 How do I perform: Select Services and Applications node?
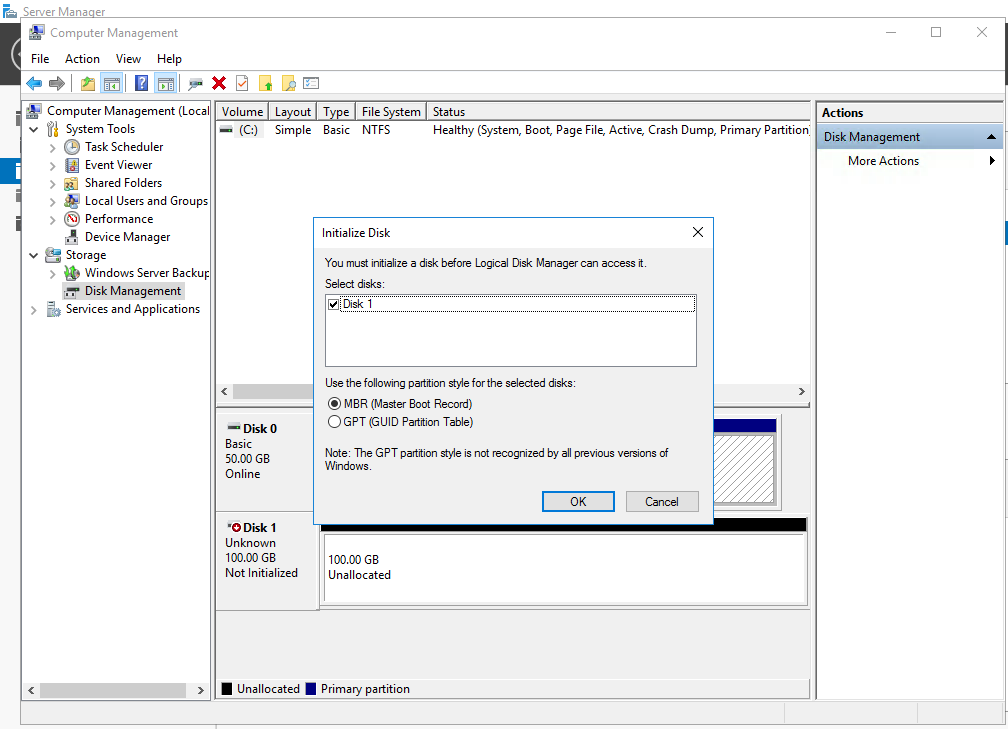pos(132,309)
